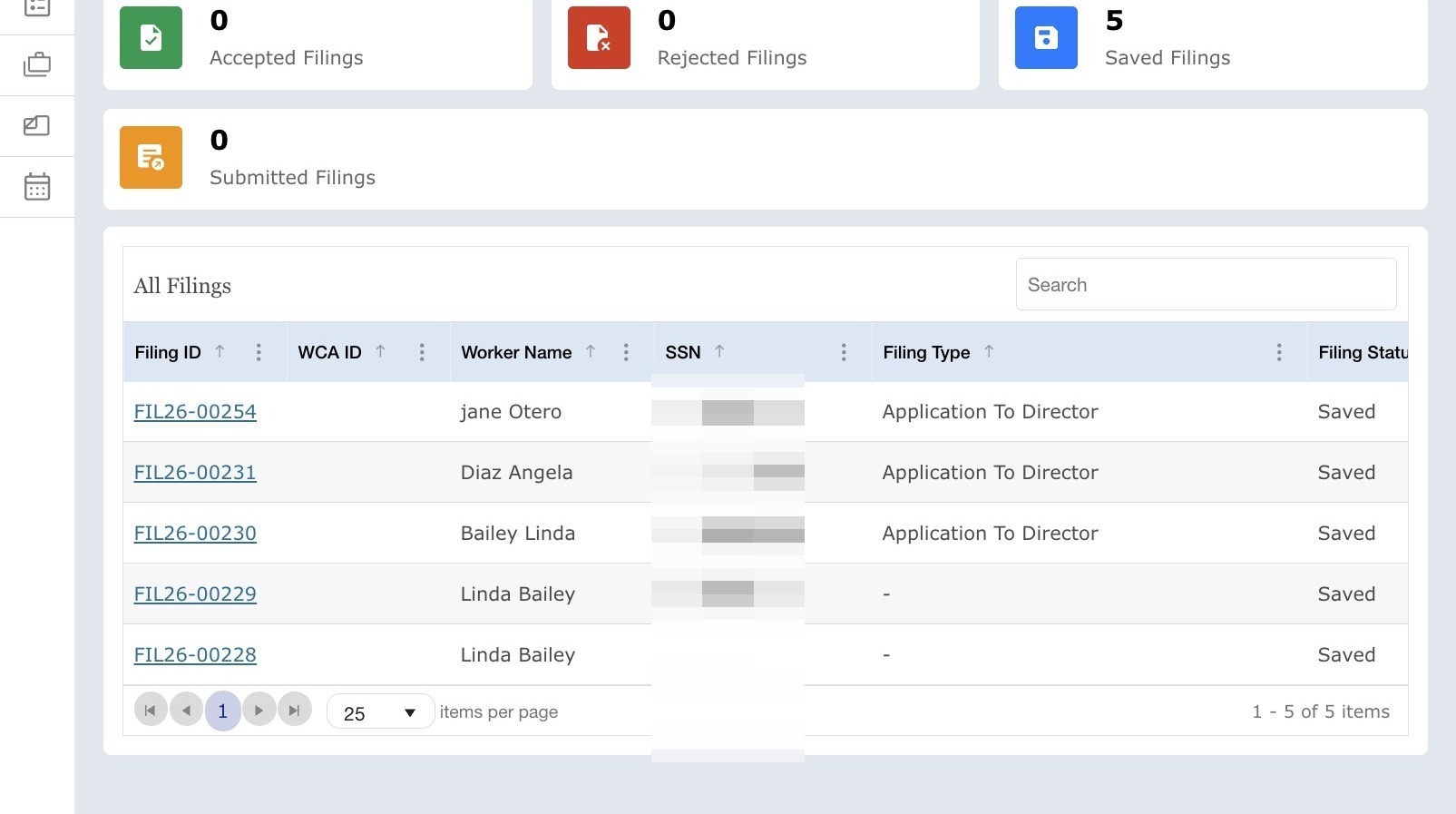
Task: Go to the previous page
Action: (187, 711)
